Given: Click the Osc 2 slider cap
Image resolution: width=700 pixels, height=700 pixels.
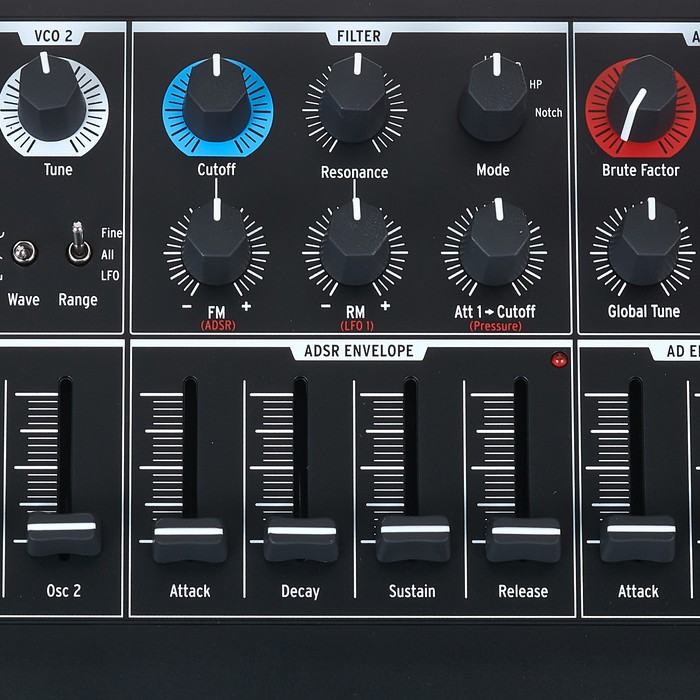Looking at the screenshot, I should (63, 534).
